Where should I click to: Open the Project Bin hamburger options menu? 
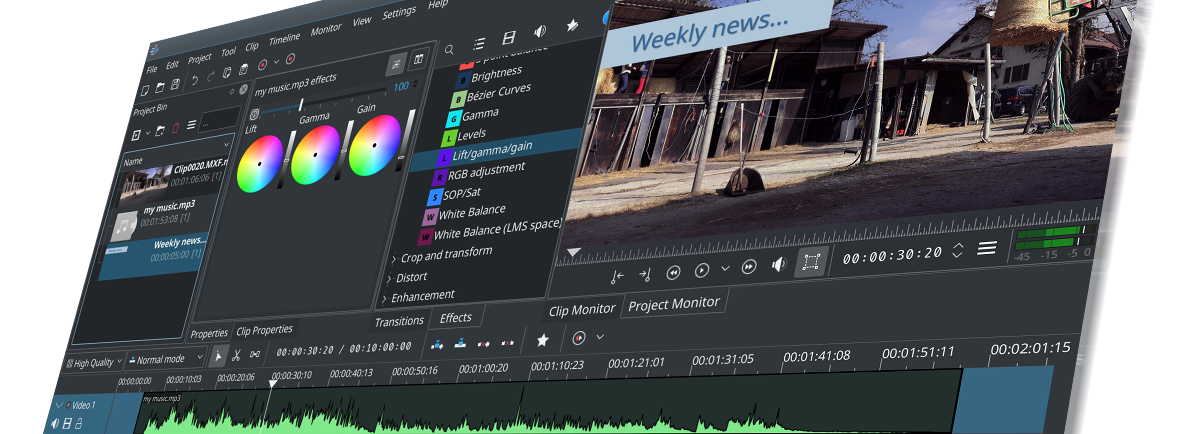click(191, 124)
